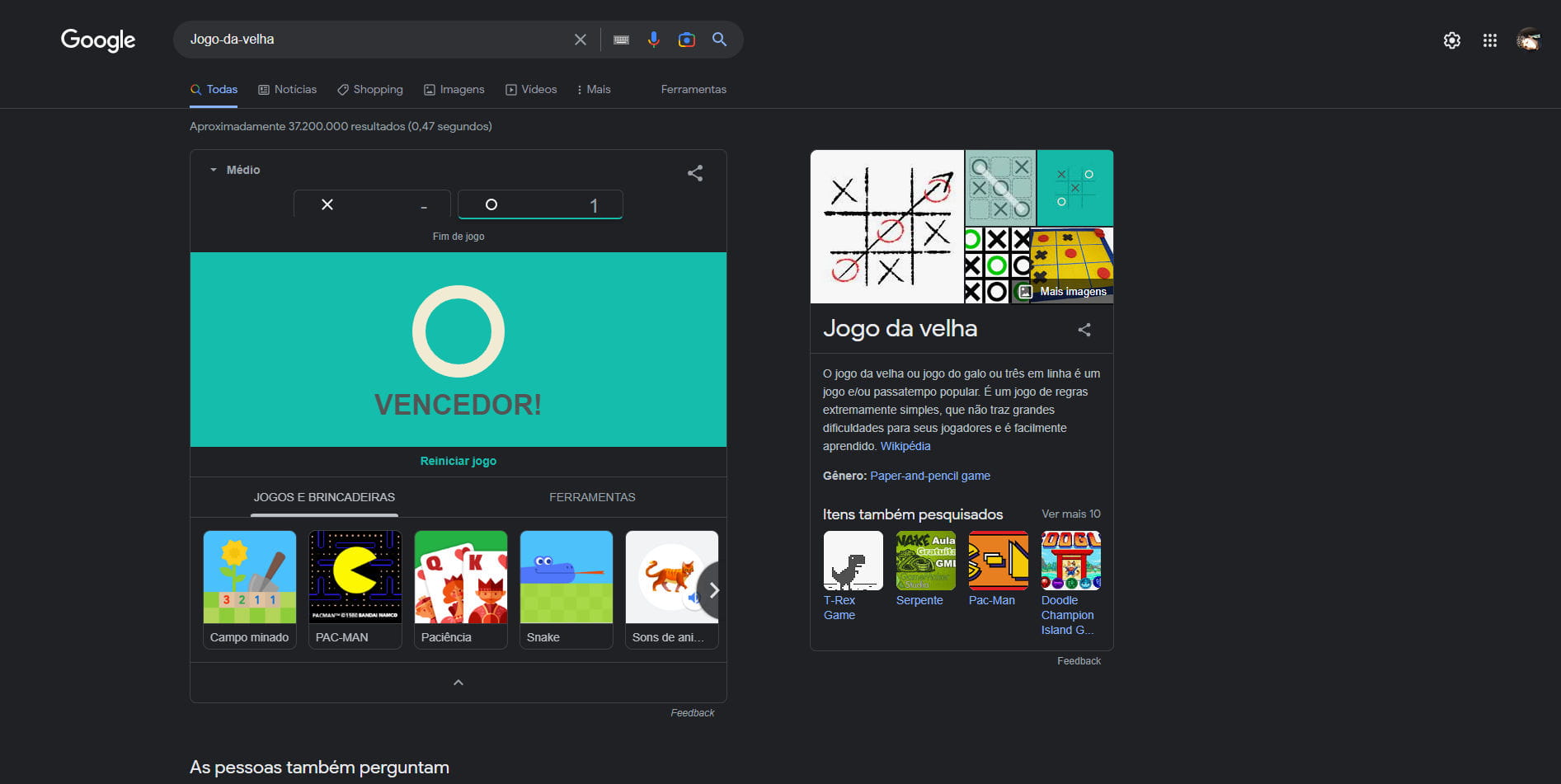Select the X player score box
The image size is (1561, 784).
pyautogui.click(x=373, y=204)
